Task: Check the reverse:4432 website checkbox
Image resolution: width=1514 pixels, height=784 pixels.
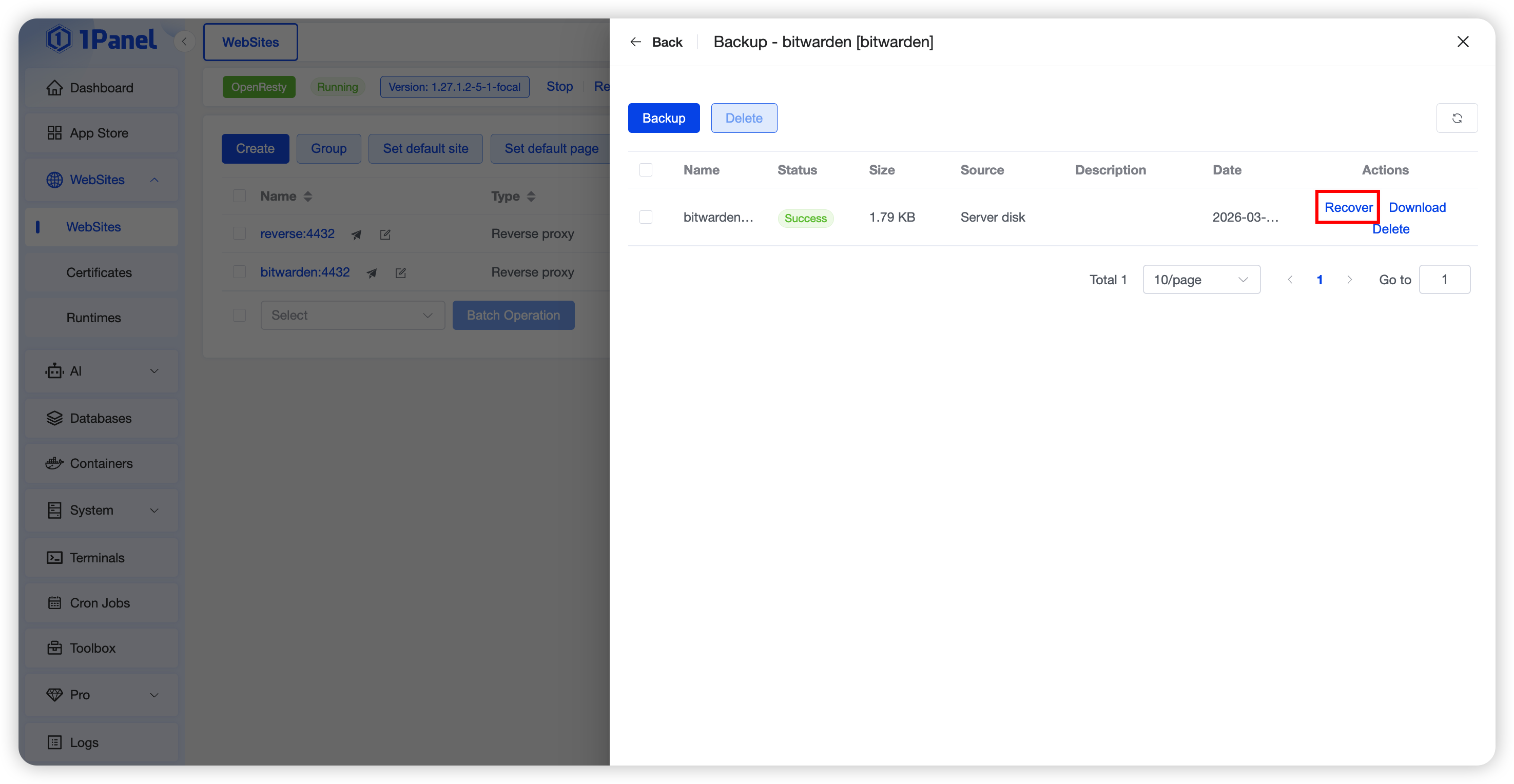Action: (239, 233)
